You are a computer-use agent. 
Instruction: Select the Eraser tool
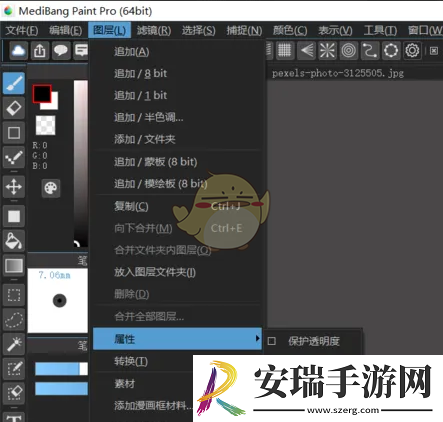[x=14, y=108]
